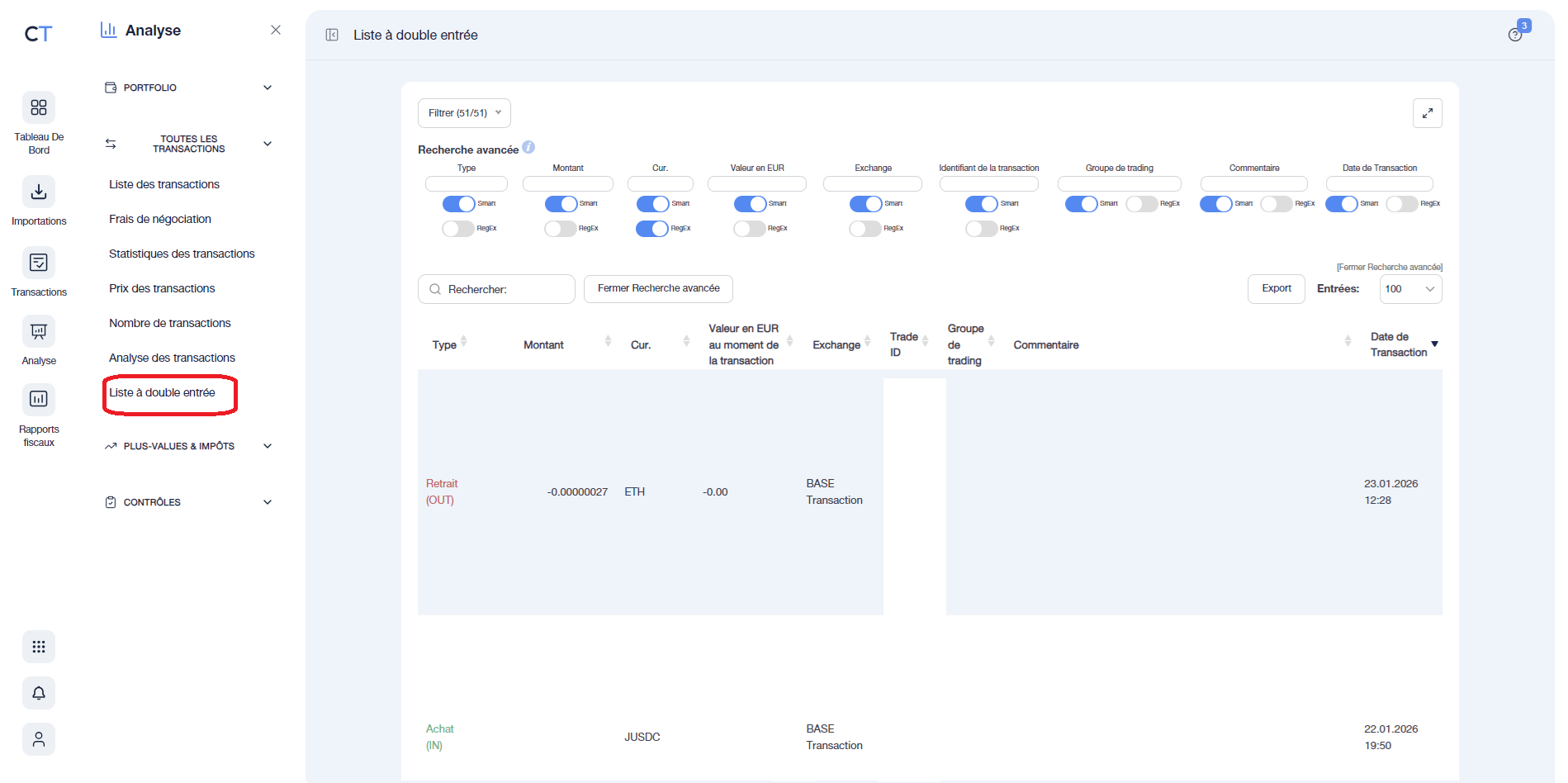The image size is (1568, 783).
Task: Open the user account profile icon
Action: coord(39,739)
